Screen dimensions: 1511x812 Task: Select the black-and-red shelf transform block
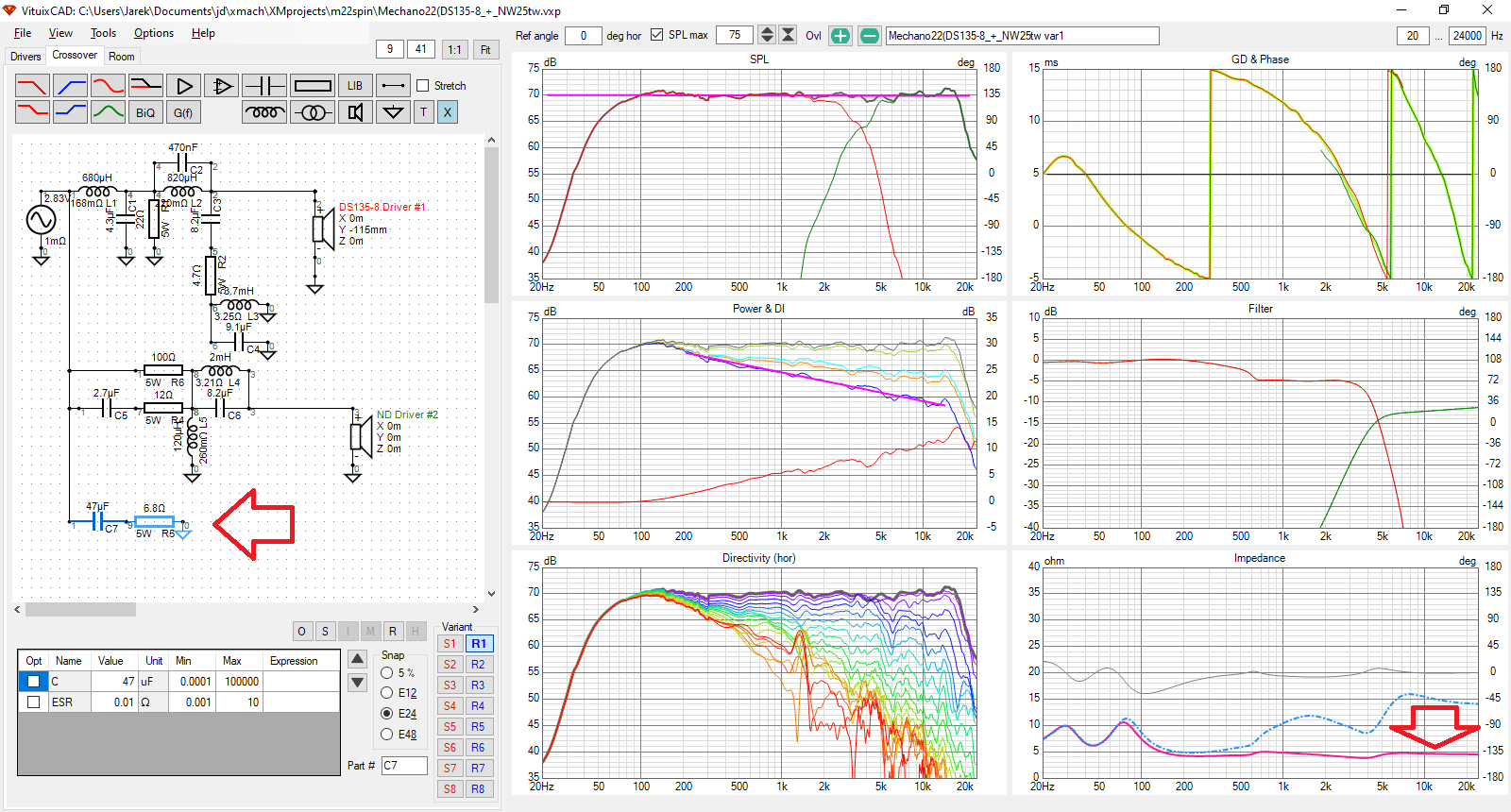[x=145, y=86]
